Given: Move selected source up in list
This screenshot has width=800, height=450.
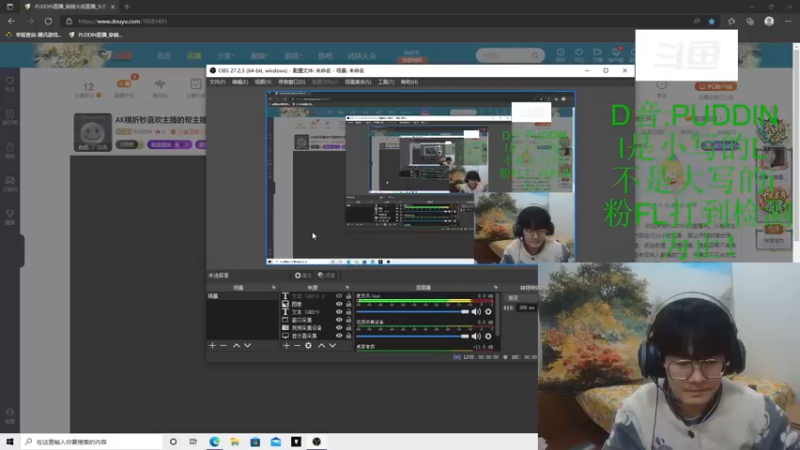Looking at the screenshot, I should [321, 345].
